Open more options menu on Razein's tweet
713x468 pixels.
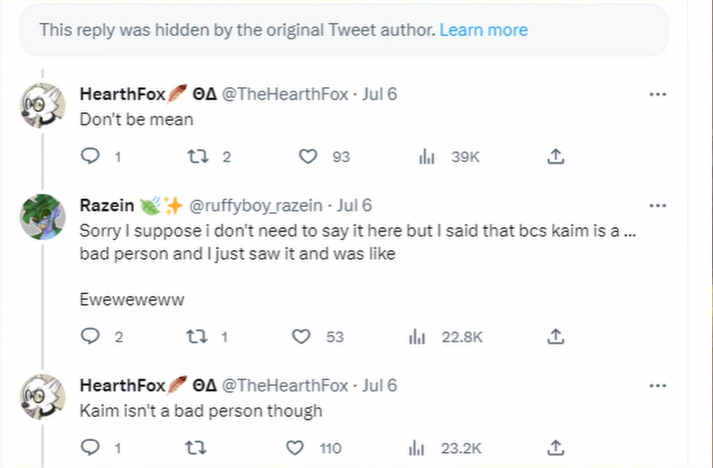point(658,206)
